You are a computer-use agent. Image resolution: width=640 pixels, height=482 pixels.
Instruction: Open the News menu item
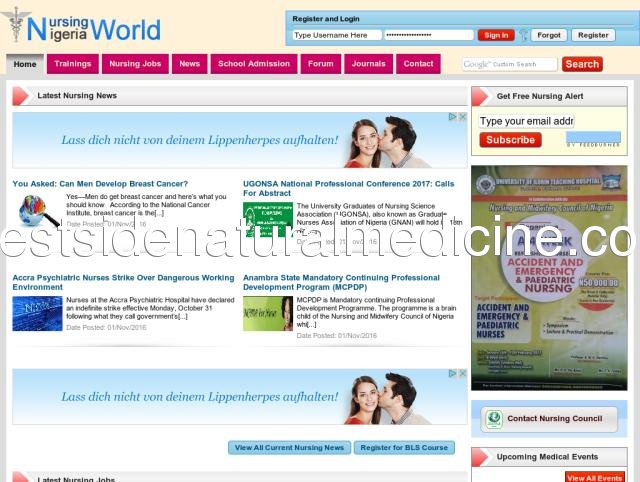(x=189, y=64)
